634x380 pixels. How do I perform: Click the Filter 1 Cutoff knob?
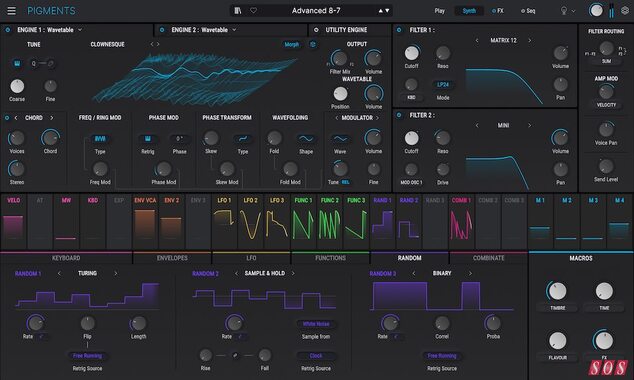[412, 53]
